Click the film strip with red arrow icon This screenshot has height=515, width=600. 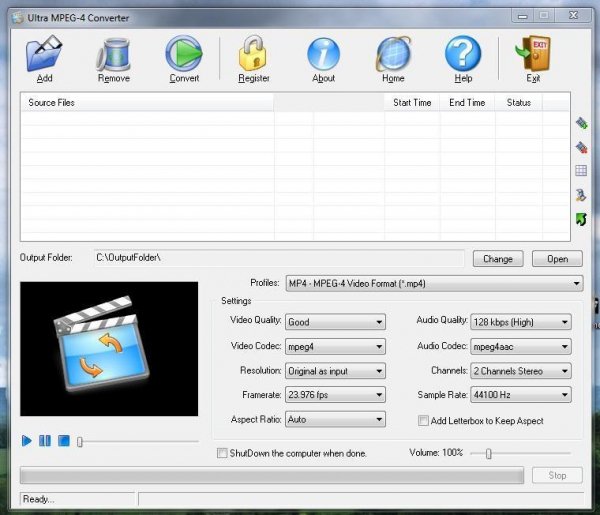point(581,147)
